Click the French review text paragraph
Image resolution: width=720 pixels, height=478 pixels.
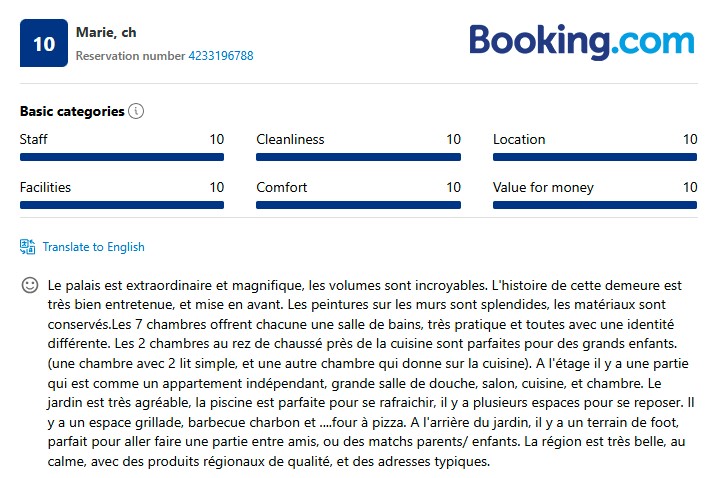(x=360, y=373)
